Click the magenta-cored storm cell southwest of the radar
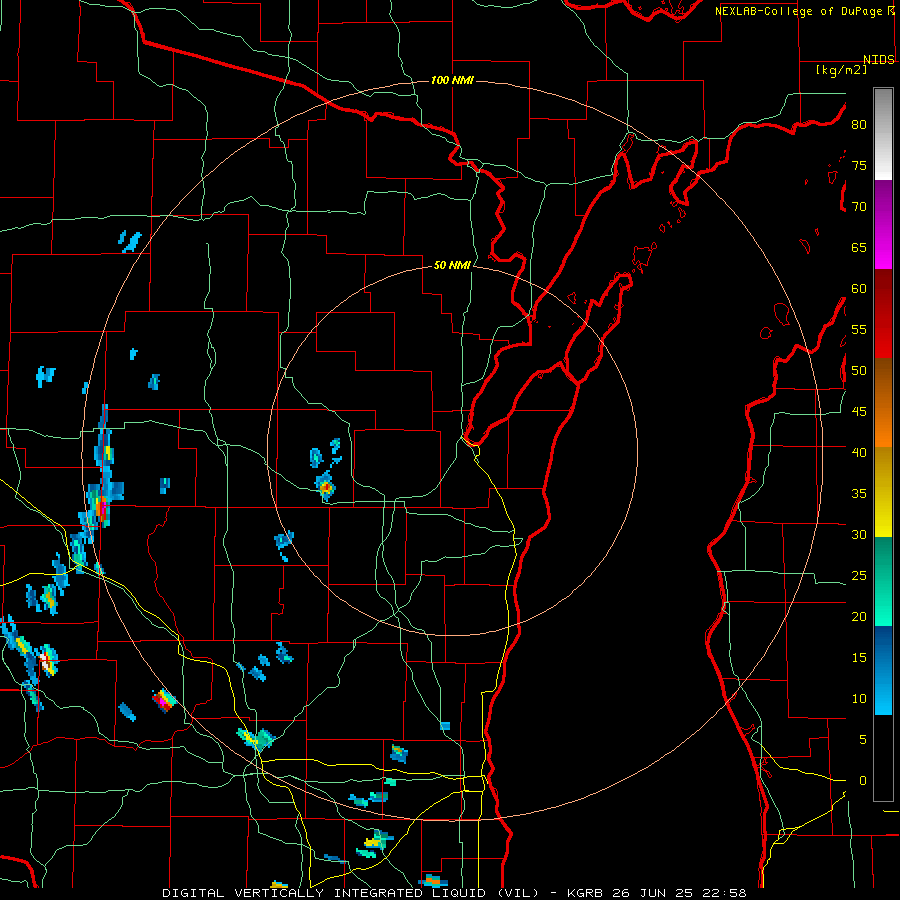Image resolution: width=900 pixels, height=900 pixels. [x=164, y=701]
